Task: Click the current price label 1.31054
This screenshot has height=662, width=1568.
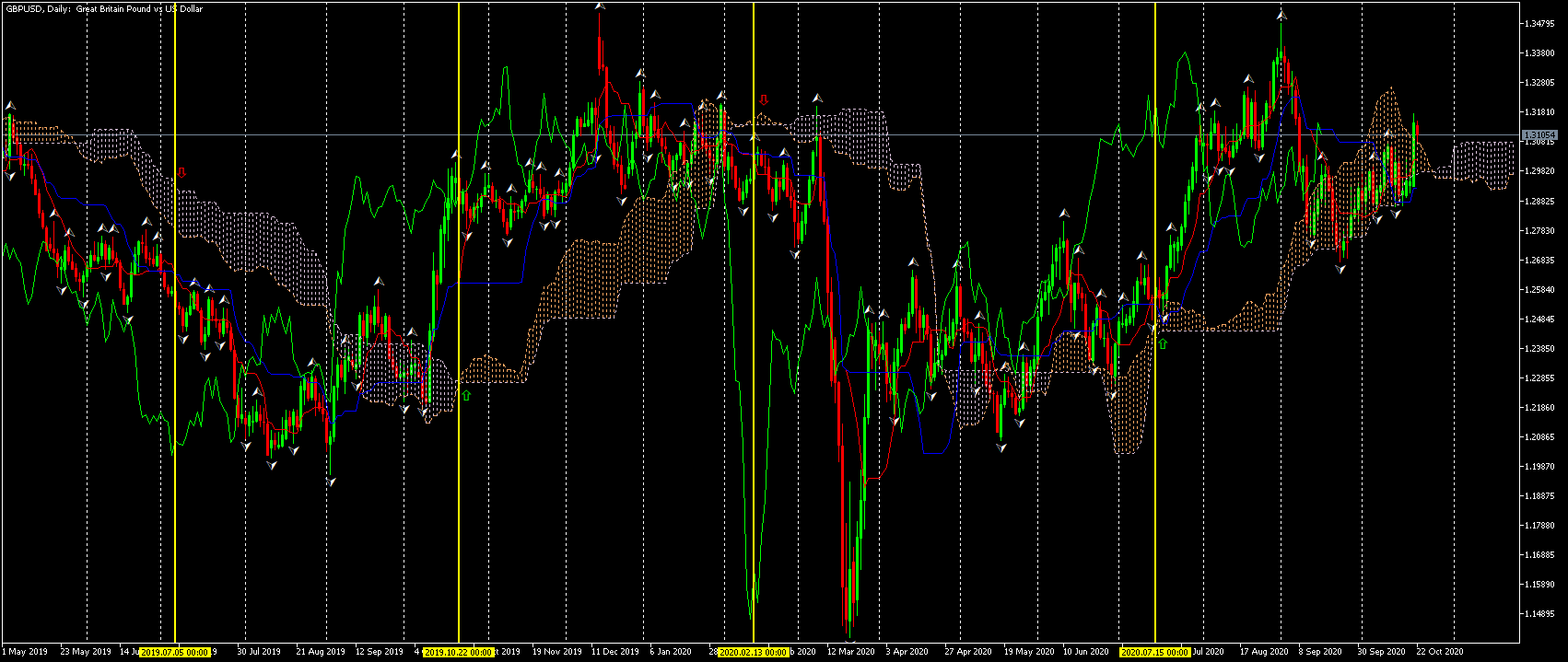Action: point(1539,134)
